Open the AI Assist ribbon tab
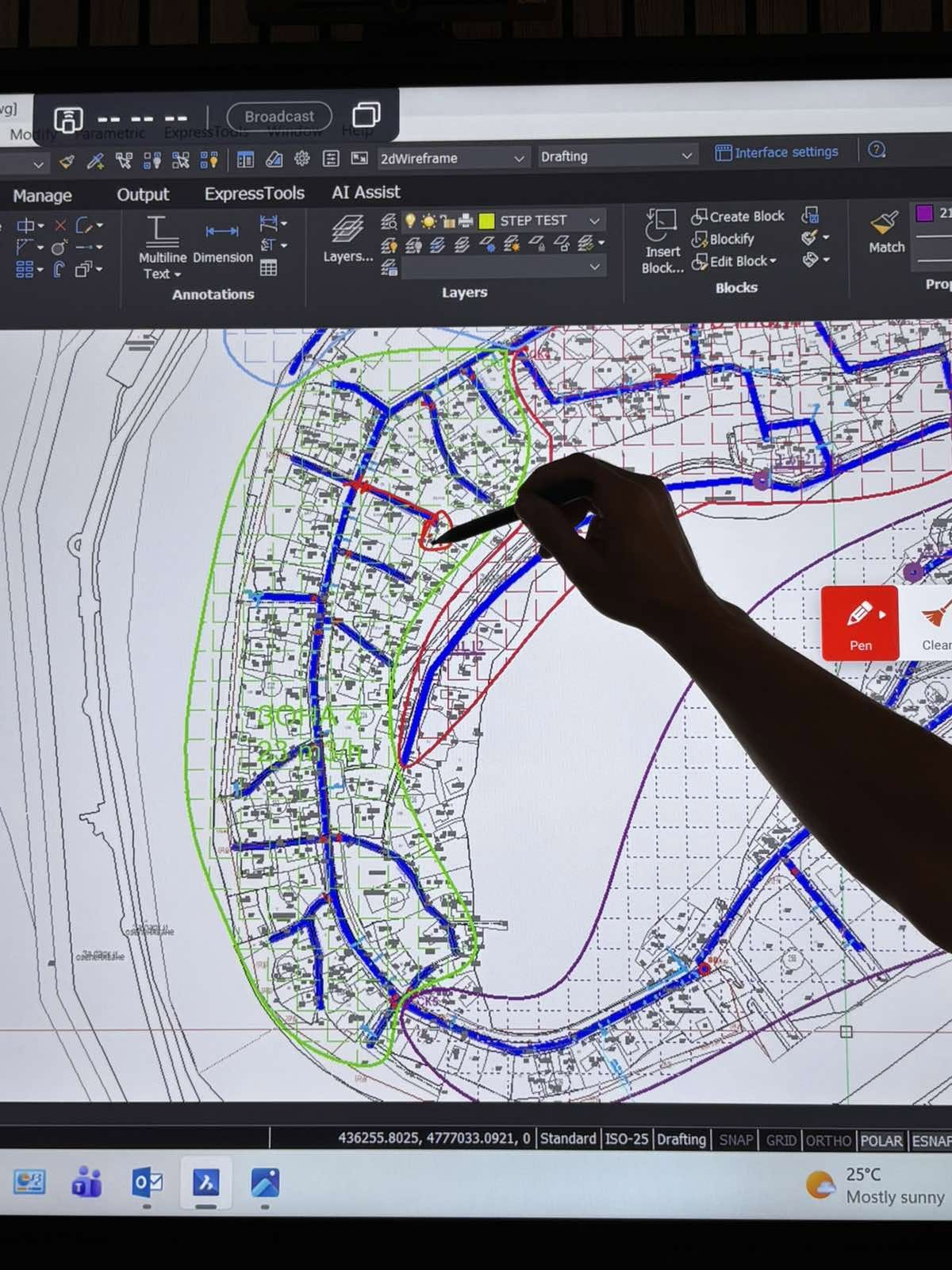952x1270 pixels. coord(366,192)
